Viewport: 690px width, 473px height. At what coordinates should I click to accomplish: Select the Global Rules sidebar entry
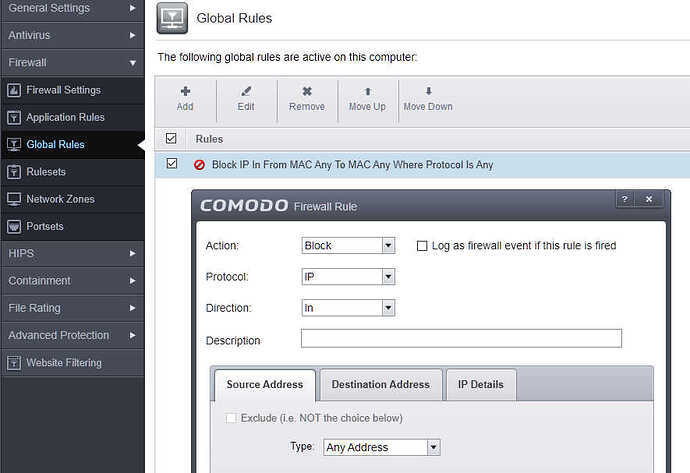click(x=72, y=144)
